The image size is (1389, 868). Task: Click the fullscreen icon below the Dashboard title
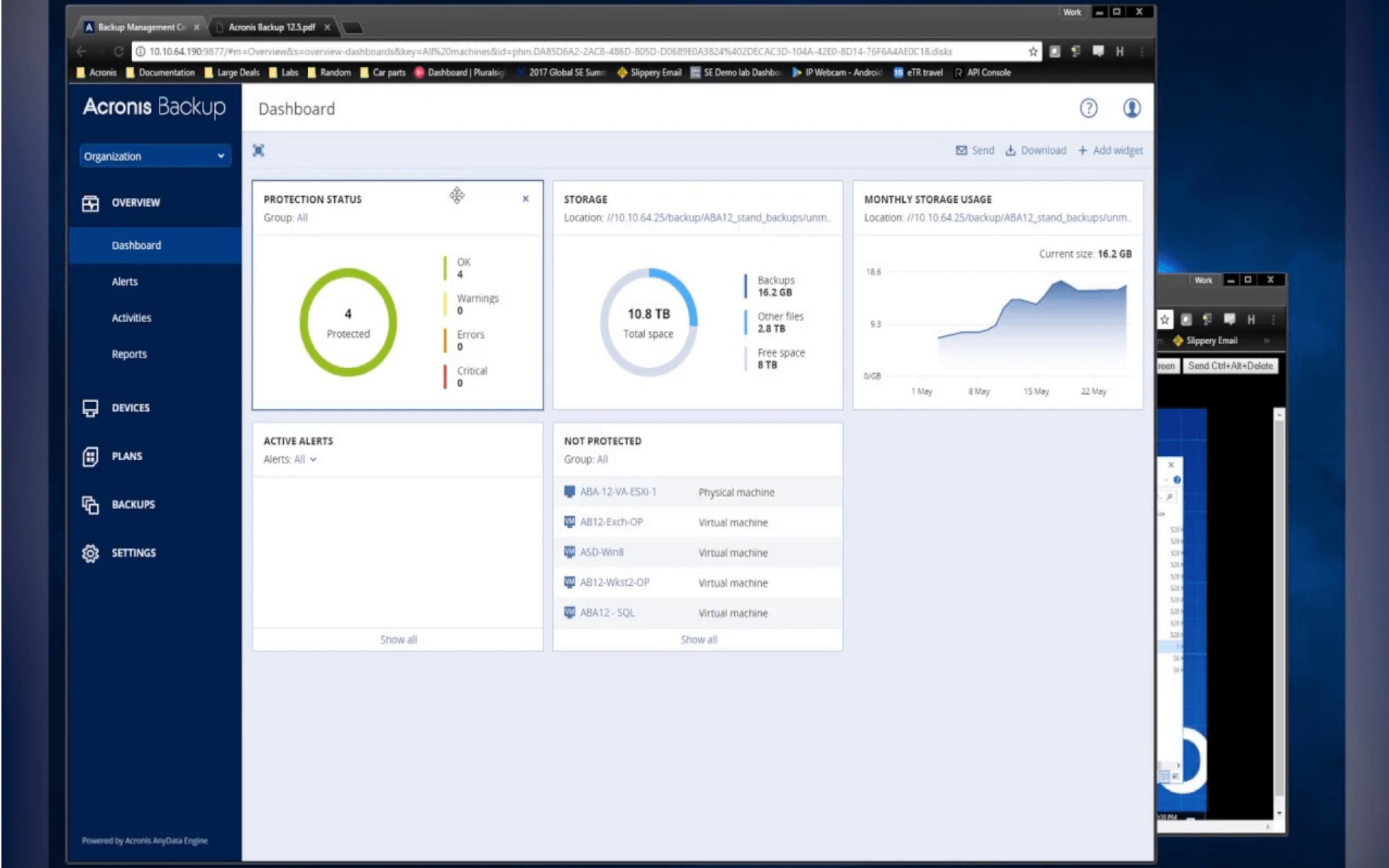point(259,150)
